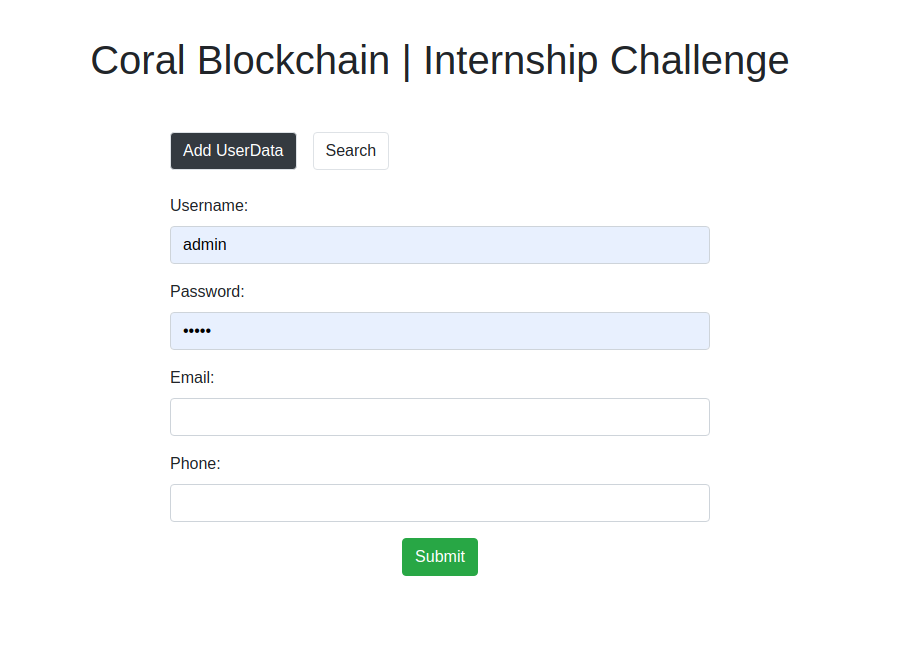
Task: Click the Email: label text
Action: (192, 377)
